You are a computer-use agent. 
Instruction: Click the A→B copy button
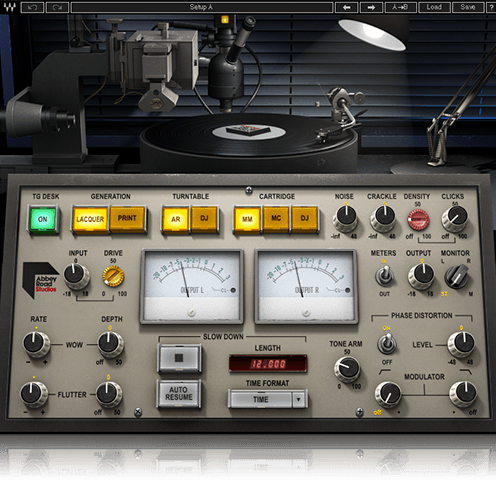pos(400,7)
